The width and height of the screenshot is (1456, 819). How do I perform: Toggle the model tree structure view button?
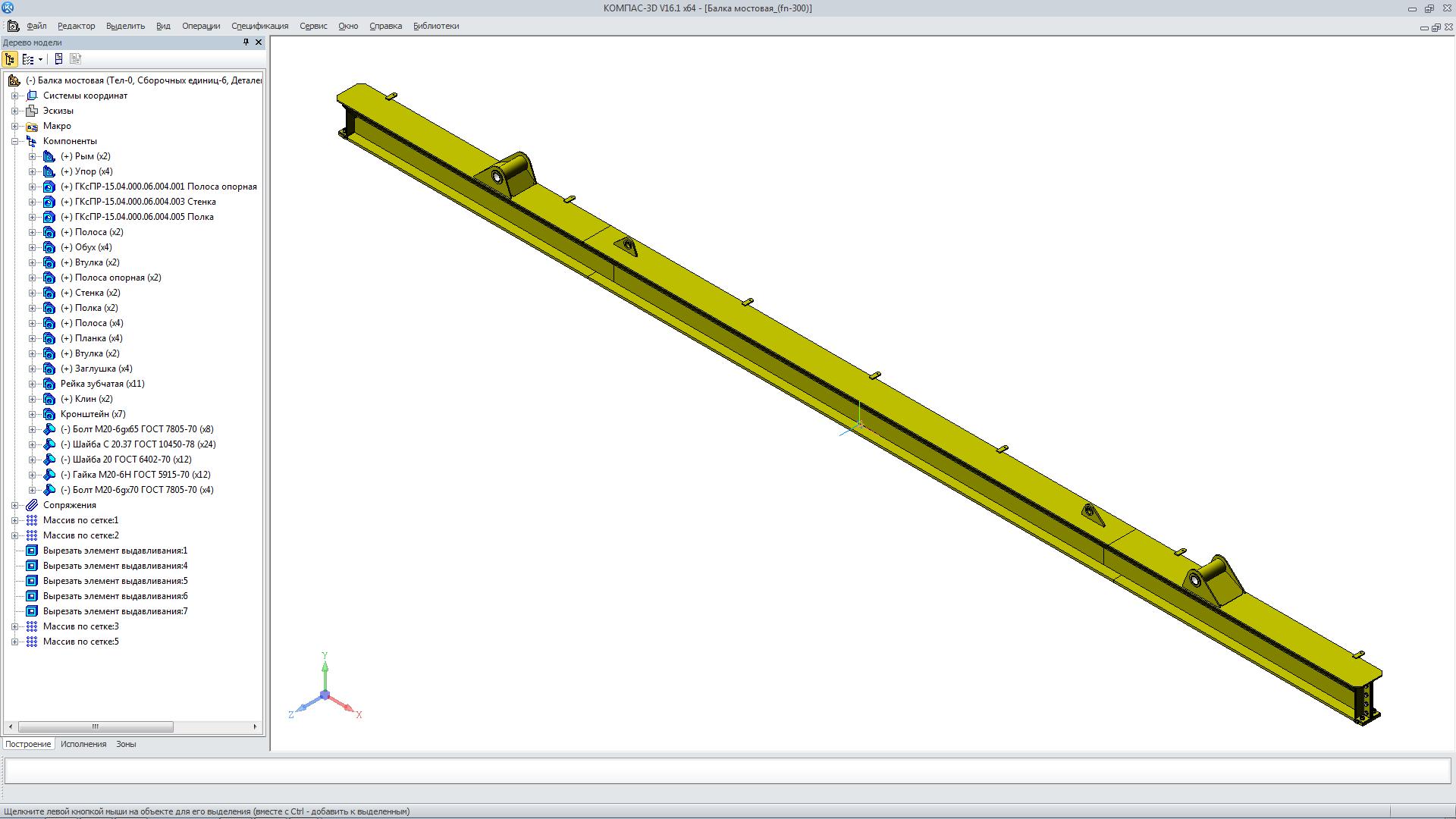10,59
